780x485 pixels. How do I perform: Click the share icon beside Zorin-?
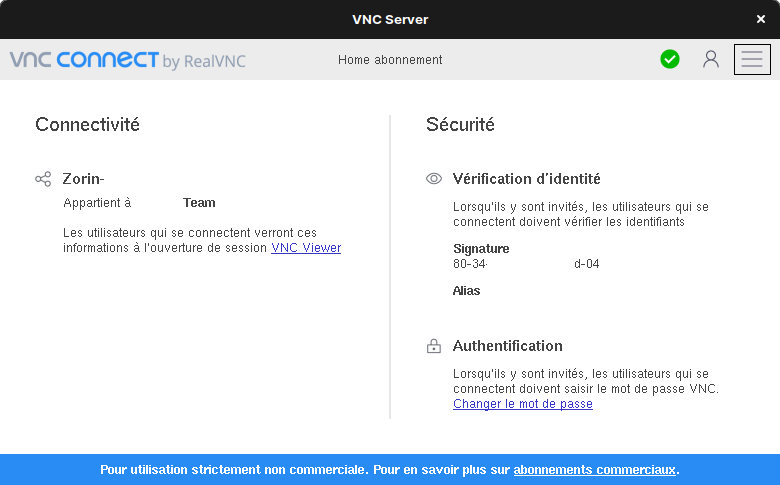(43, 179)
